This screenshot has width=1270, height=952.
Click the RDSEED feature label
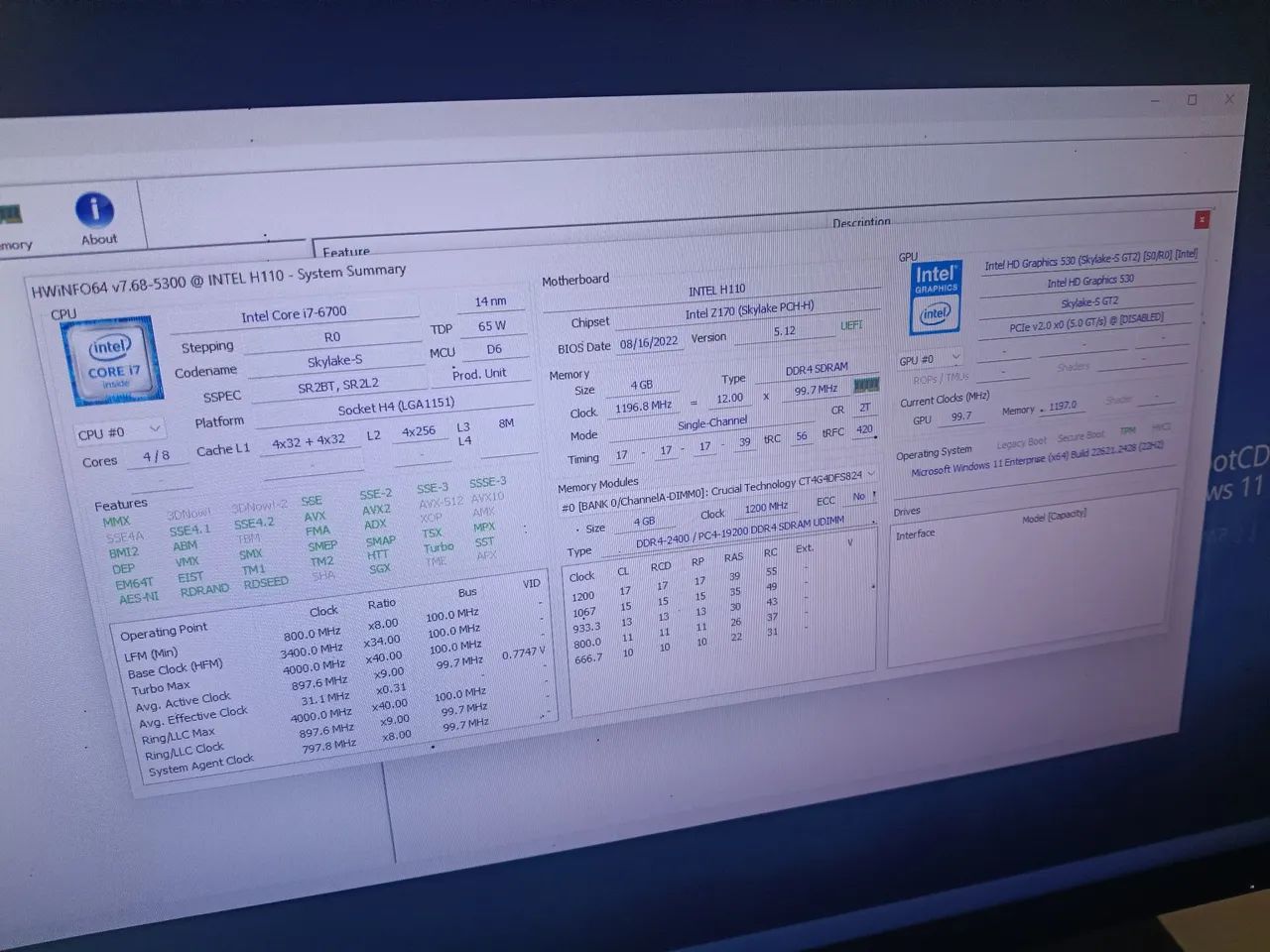pos(266,583)
